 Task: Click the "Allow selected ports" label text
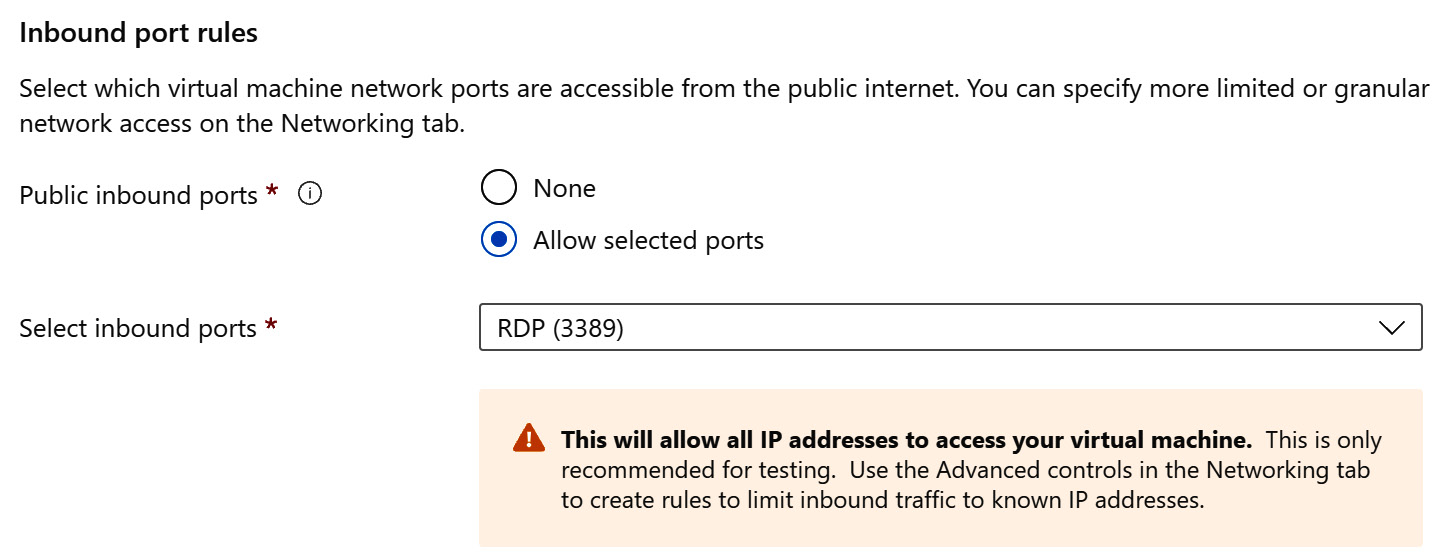[x=648, y=240]
